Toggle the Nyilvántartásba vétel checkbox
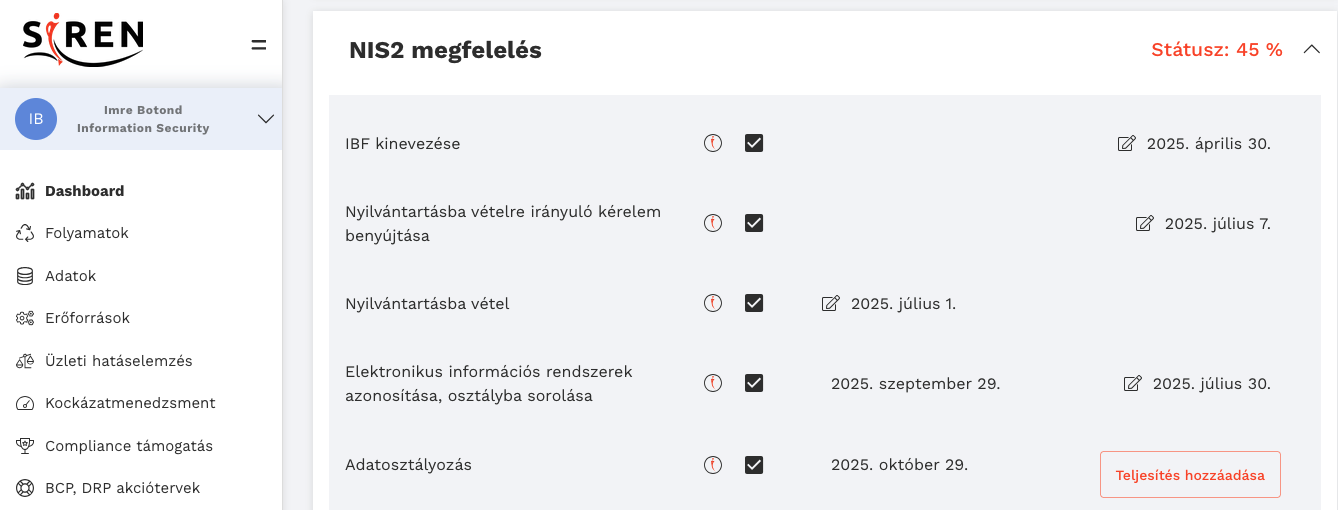The height and width of the screenshot is (510, 1338). [x=754, y=303]
